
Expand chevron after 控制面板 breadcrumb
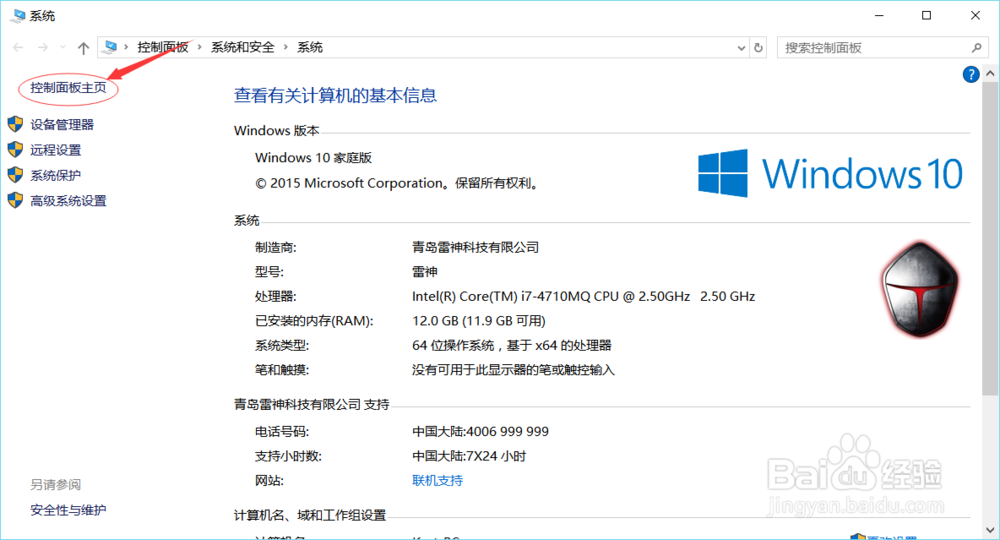(200, 47)
